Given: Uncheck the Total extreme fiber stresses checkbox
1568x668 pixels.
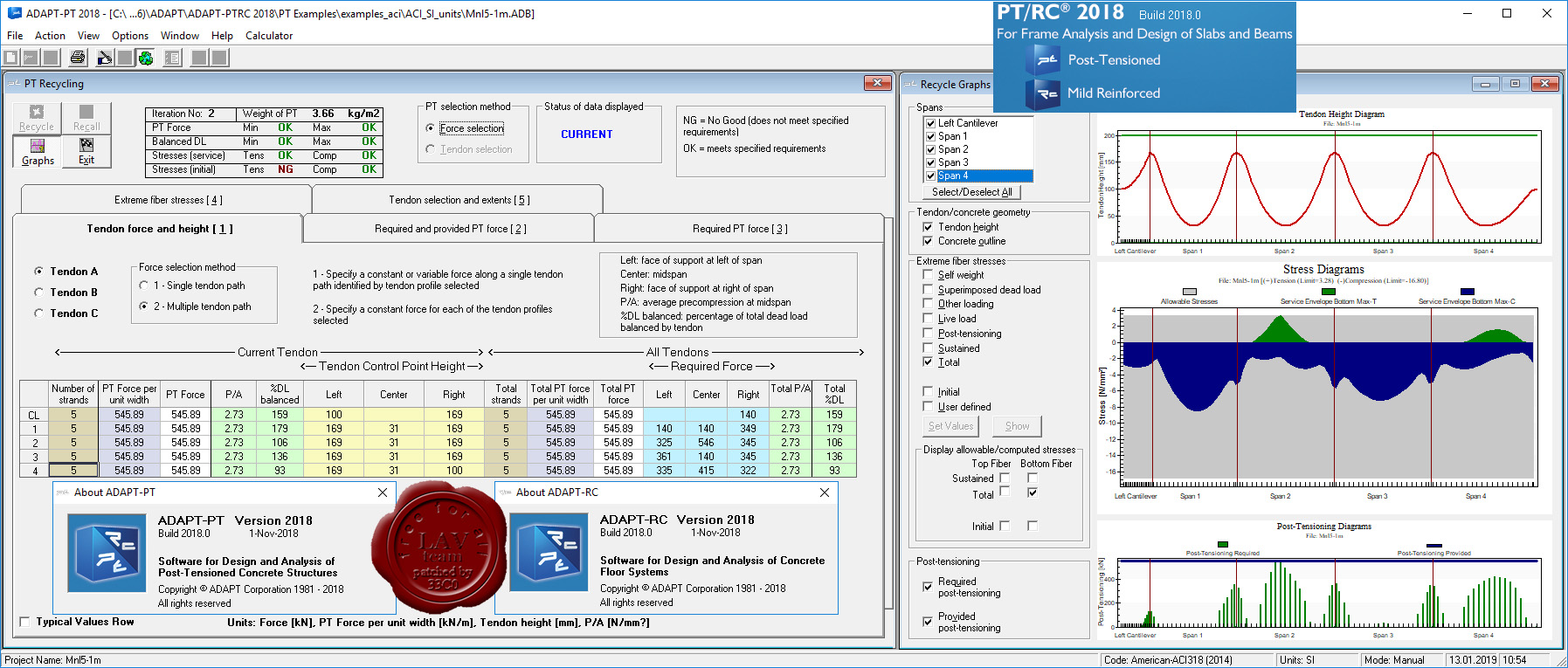Looking at the screenshot, I should pos(928,362).
